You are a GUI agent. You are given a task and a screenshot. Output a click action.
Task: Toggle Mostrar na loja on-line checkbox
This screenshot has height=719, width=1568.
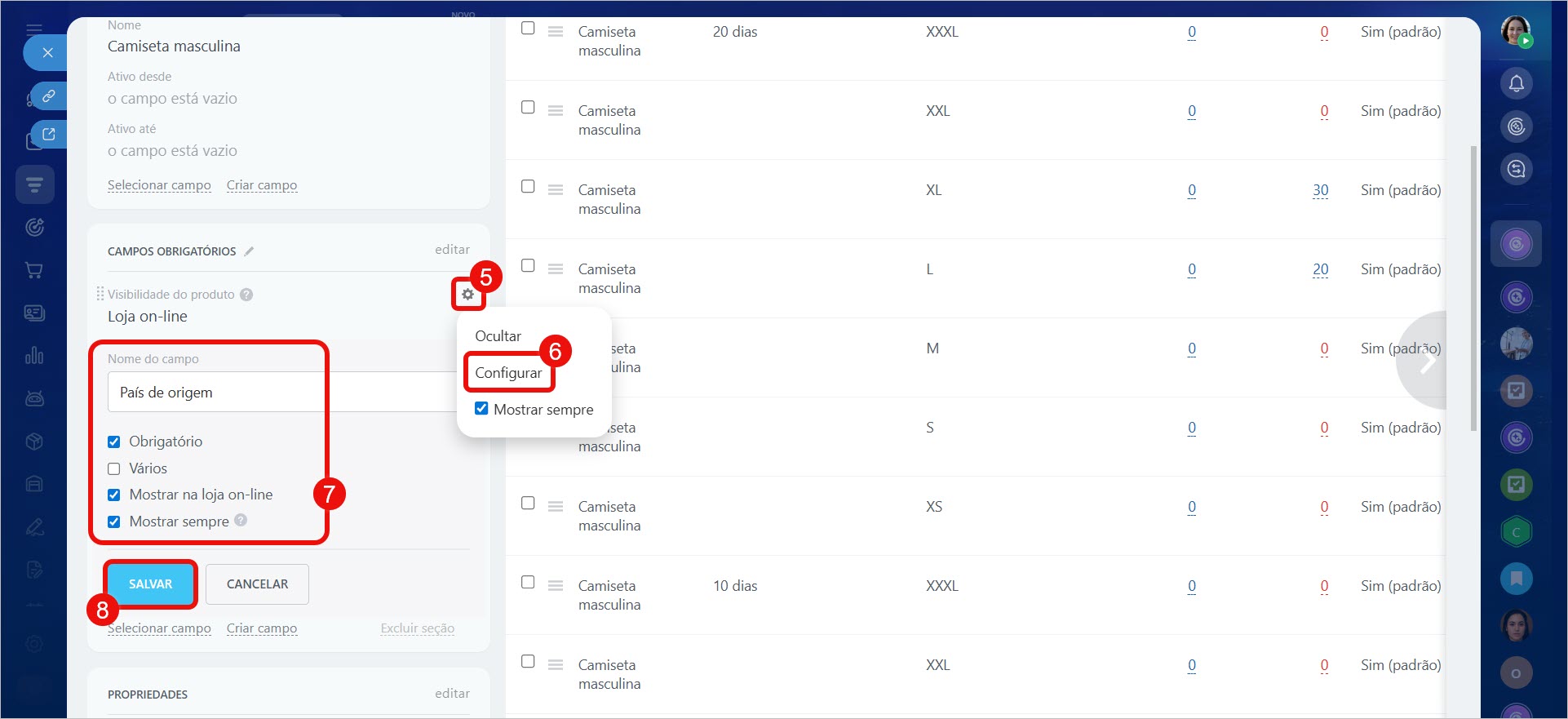114,495
